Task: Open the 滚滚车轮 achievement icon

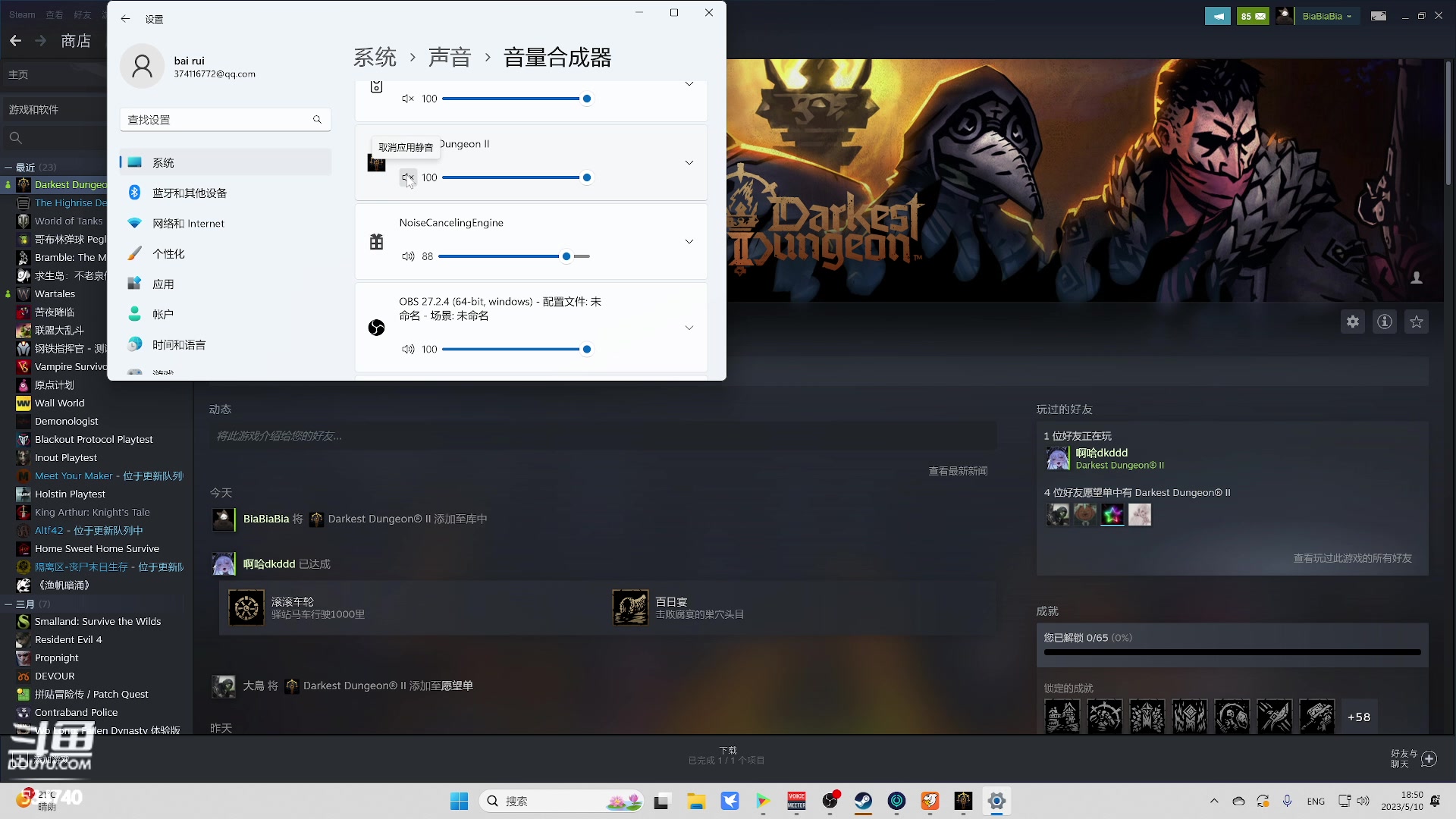Action: coord(246,607)
